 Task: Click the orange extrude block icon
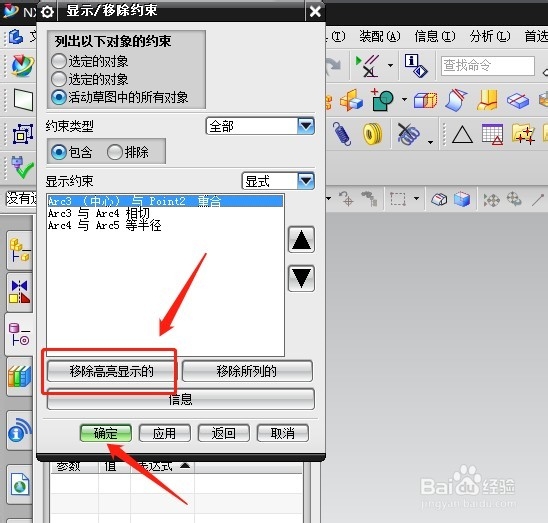(x=352, y=100)
